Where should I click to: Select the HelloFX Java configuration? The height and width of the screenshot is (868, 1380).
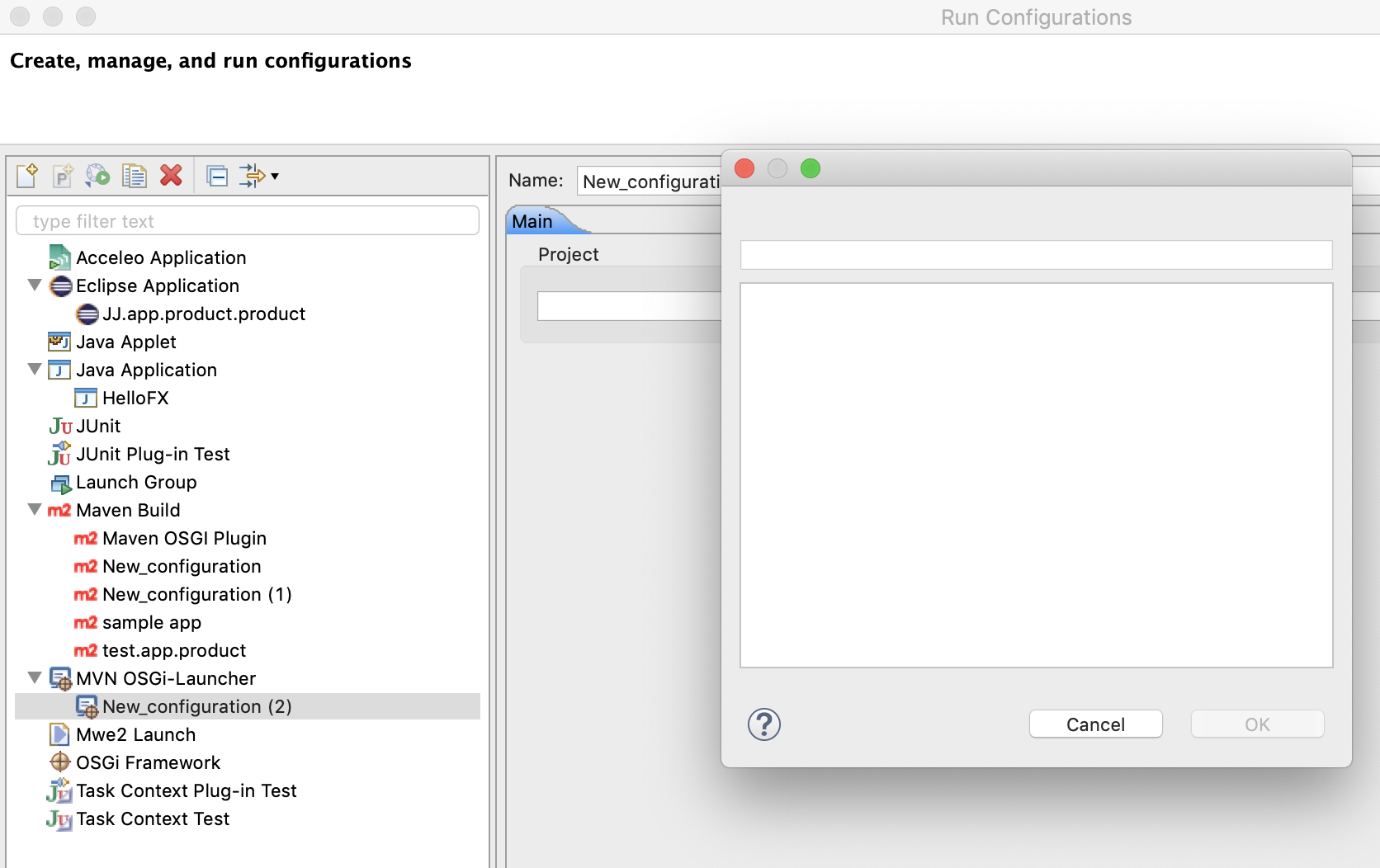tap(135, 398)
